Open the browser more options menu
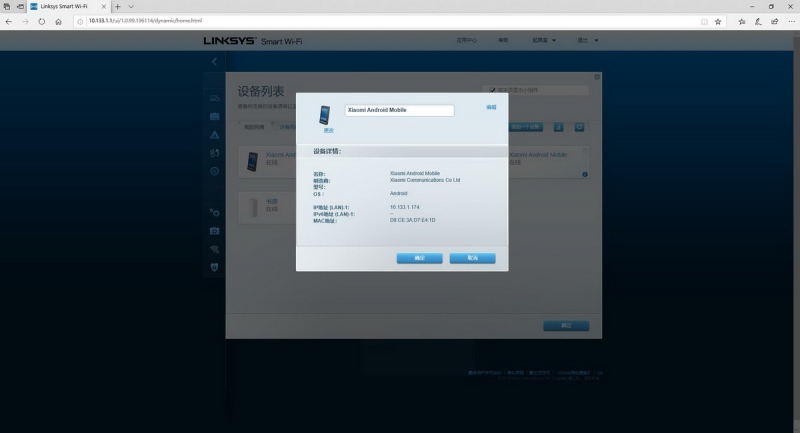The height and width of the screenshot is (433, 800). (x=791, y=21)
